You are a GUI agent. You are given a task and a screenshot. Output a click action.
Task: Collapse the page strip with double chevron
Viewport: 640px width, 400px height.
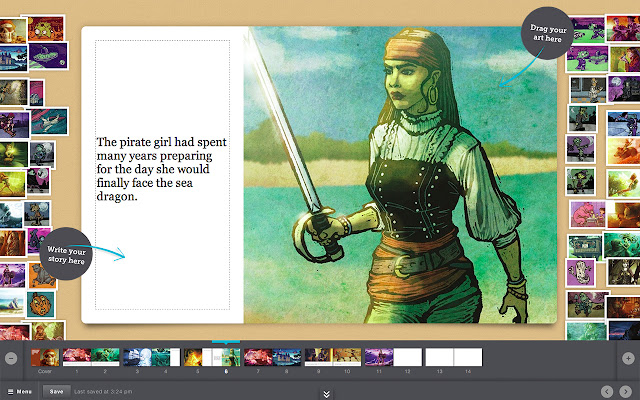[x=326, y=393]
